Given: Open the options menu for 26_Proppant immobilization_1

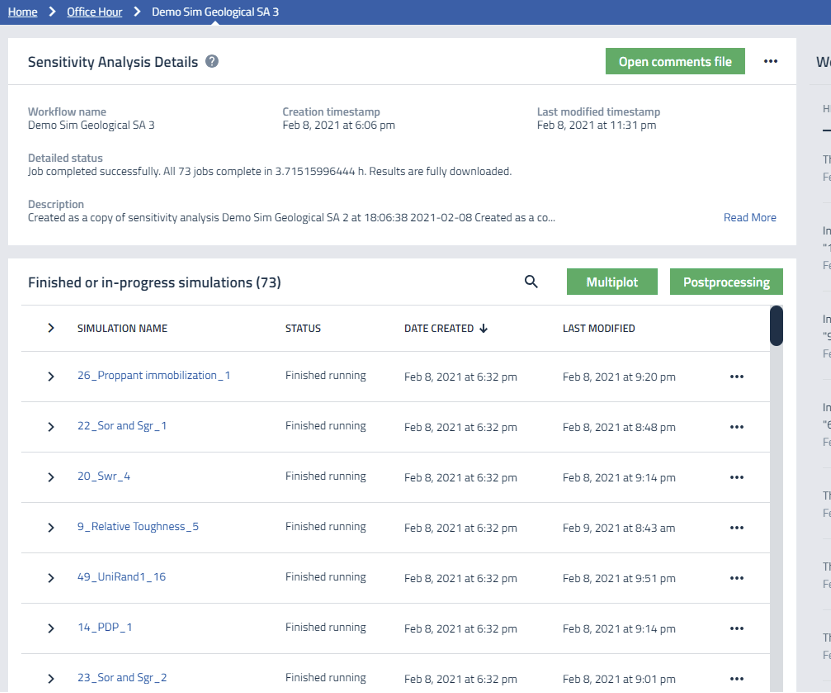Looking at the screenshot, I should 737,377.
